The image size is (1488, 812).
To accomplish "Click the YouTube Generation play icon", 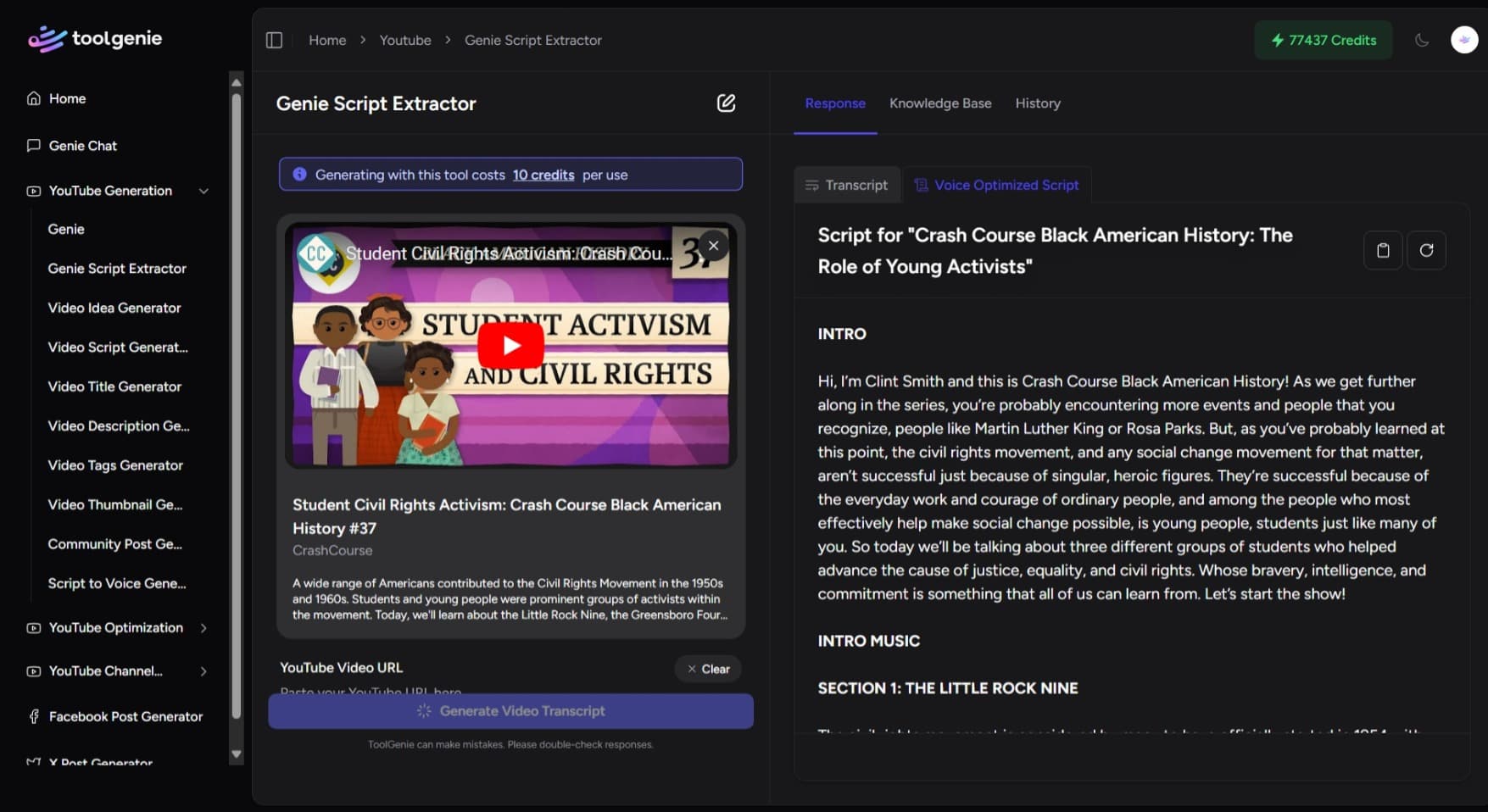I will click(34, 191).
